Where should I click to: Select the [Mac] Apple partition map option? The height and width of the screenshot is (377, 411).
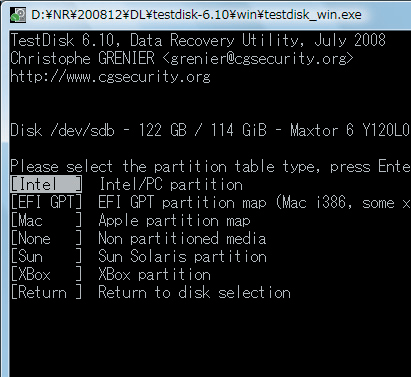pos(46,220)
